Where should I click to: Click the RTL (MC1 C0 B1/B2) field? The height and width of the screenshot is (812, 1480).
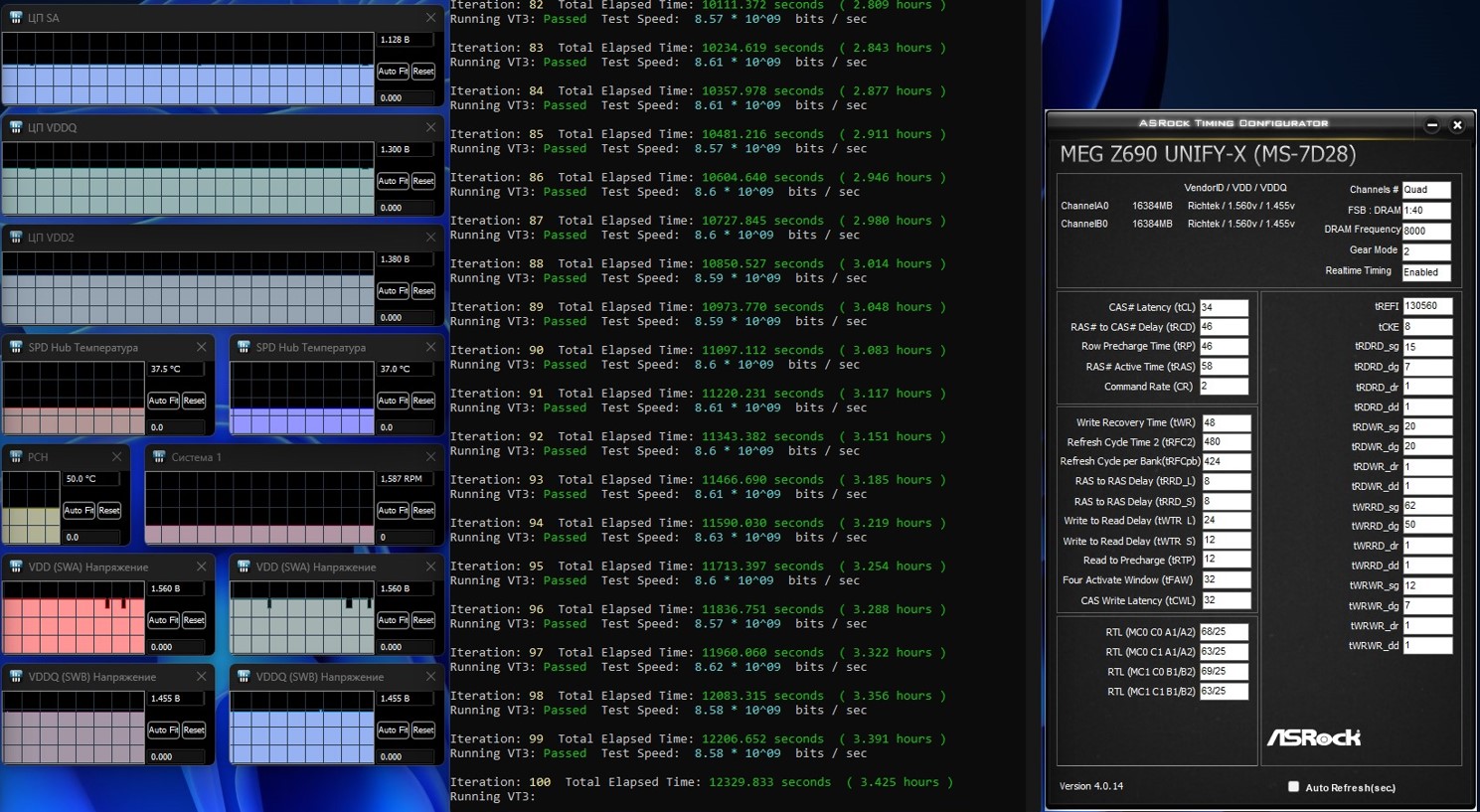click(1224, 672)
